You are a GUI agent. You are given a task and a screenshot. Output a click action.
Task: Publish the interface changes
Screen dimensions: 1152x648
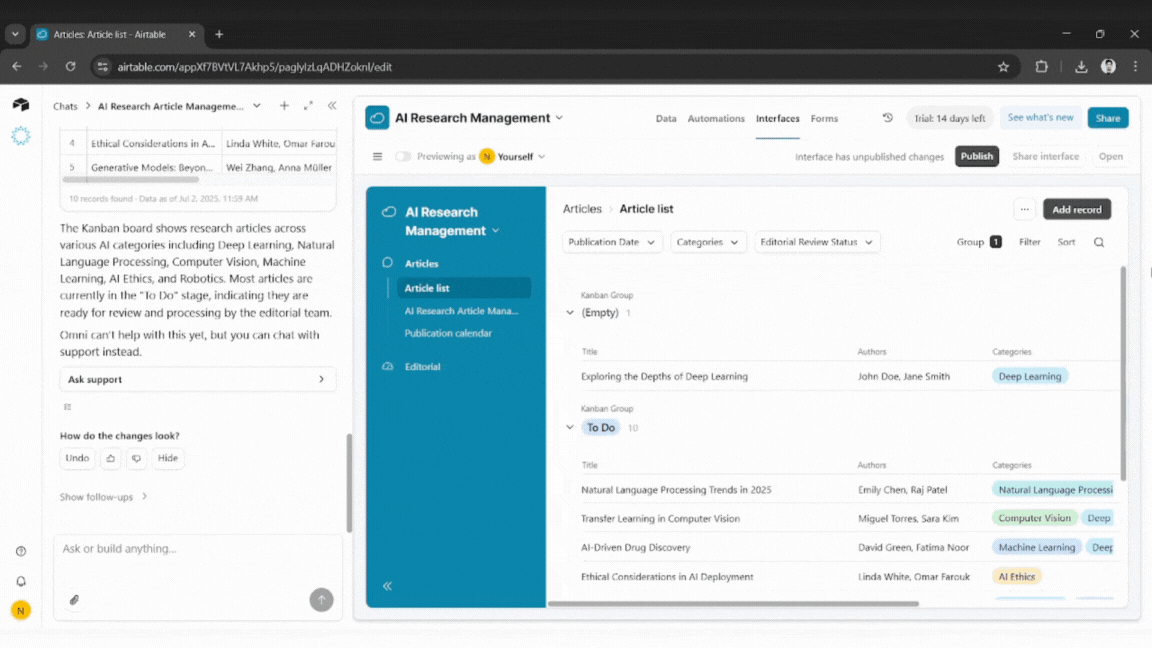pyautogui.click(x=976, y=156)
